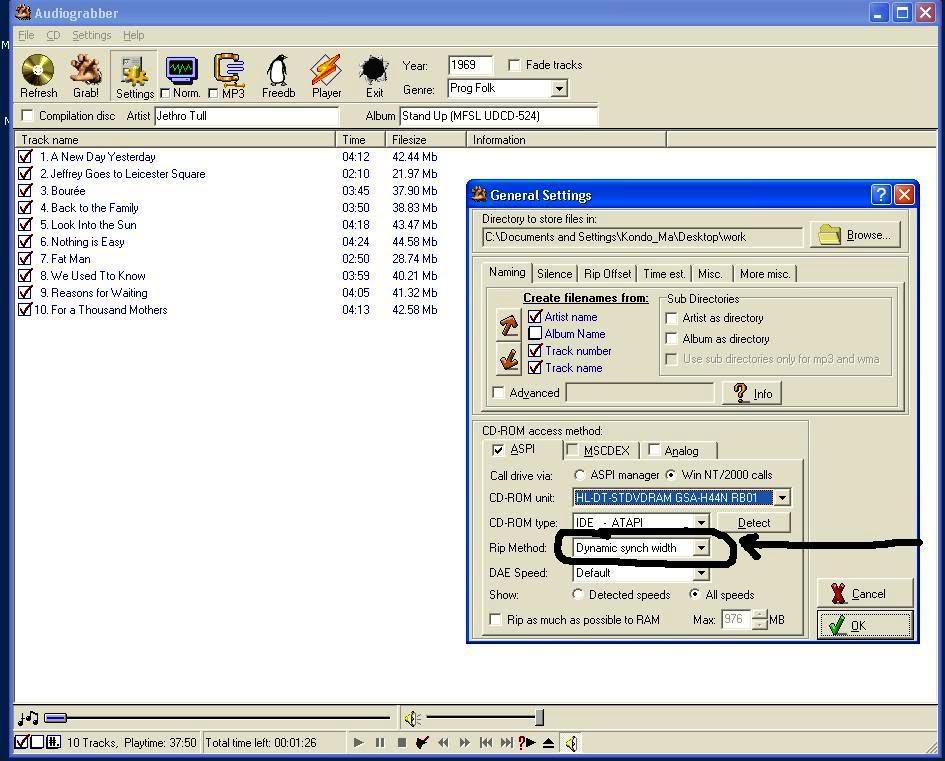Click the red question-mark play icon
Screen dimensions: 945x761
[x=527, y=742]
